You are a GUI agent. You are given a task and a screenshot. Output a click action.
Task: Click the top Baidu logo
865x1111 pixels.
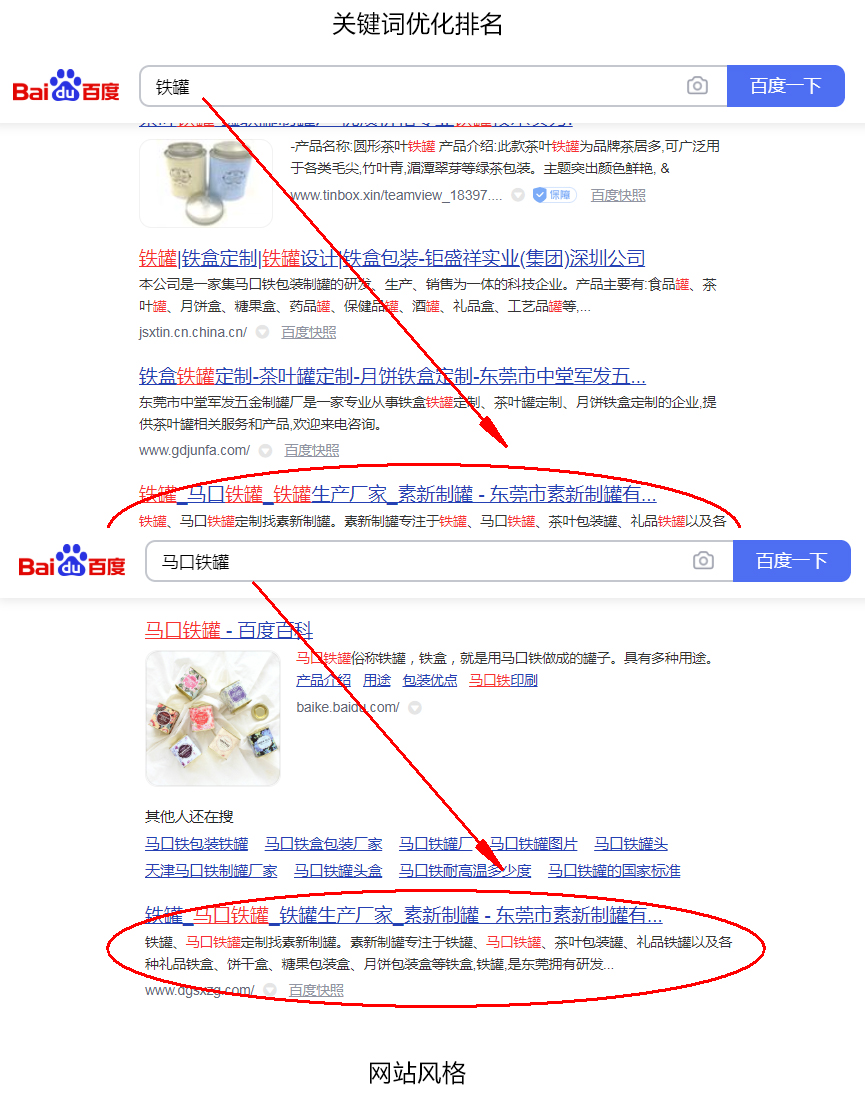[x=66, y=86]
